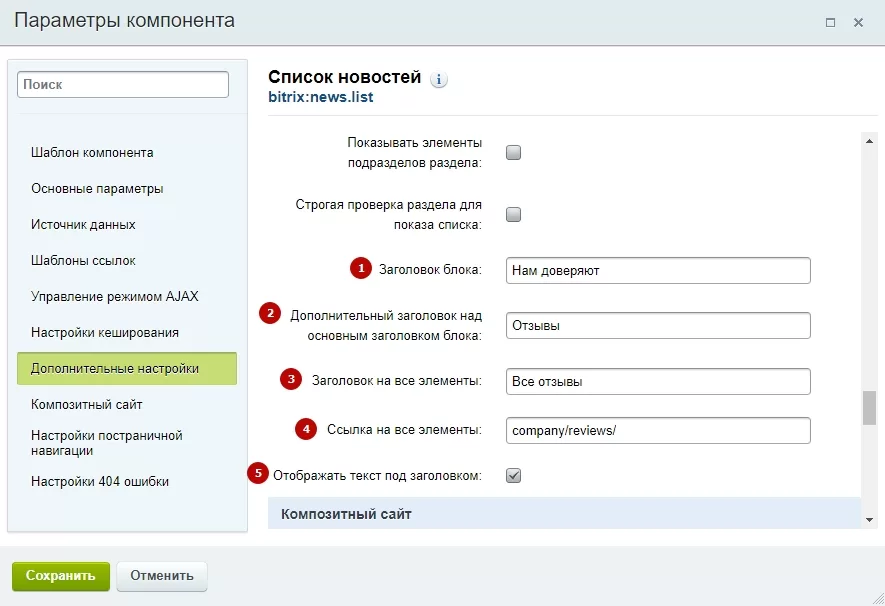Close the Параметры компонента dialog

pyautogui.click(x=858, y=23)
